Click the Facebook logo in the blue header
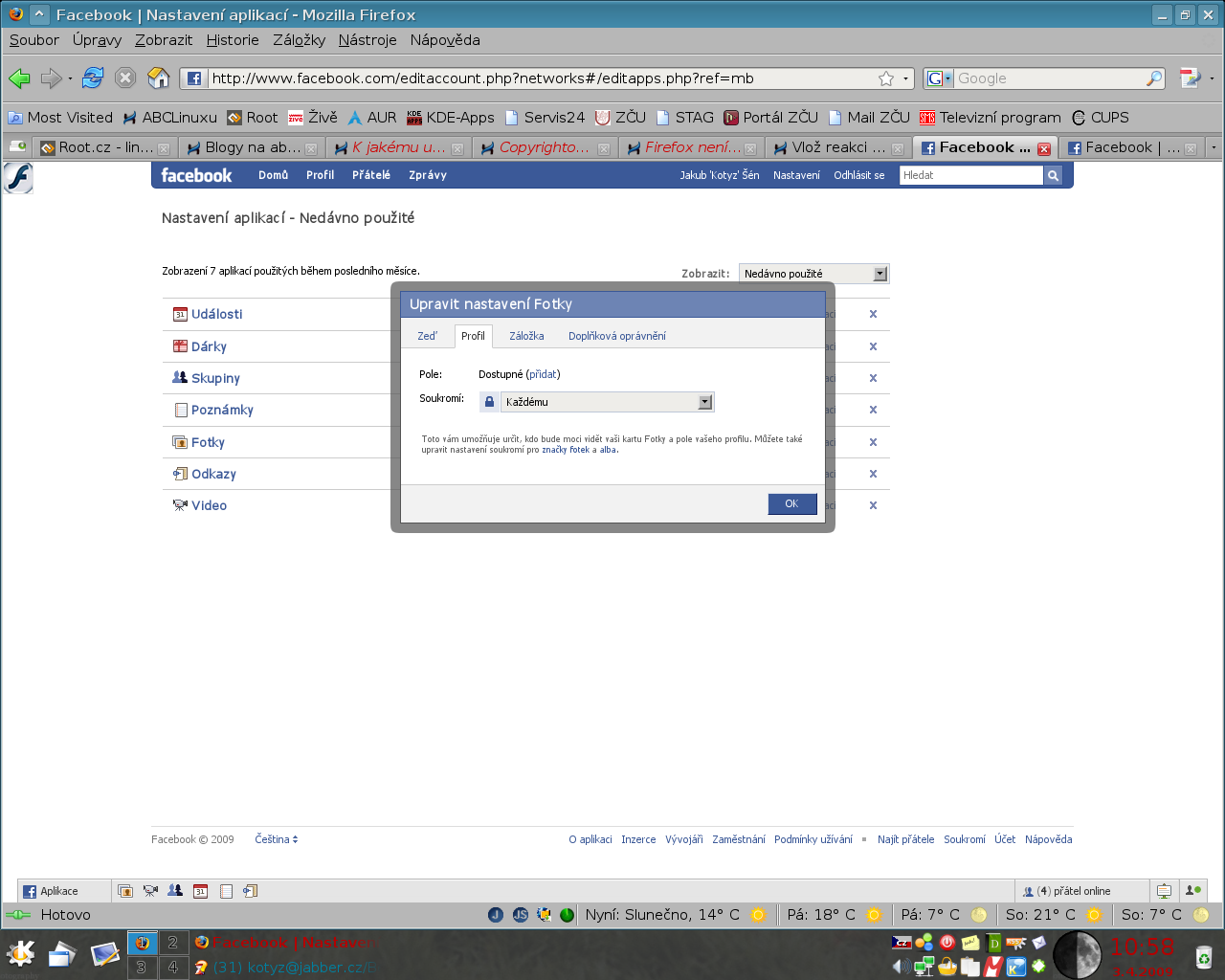Screen dimensions: 1225x980 coord(196,175)
